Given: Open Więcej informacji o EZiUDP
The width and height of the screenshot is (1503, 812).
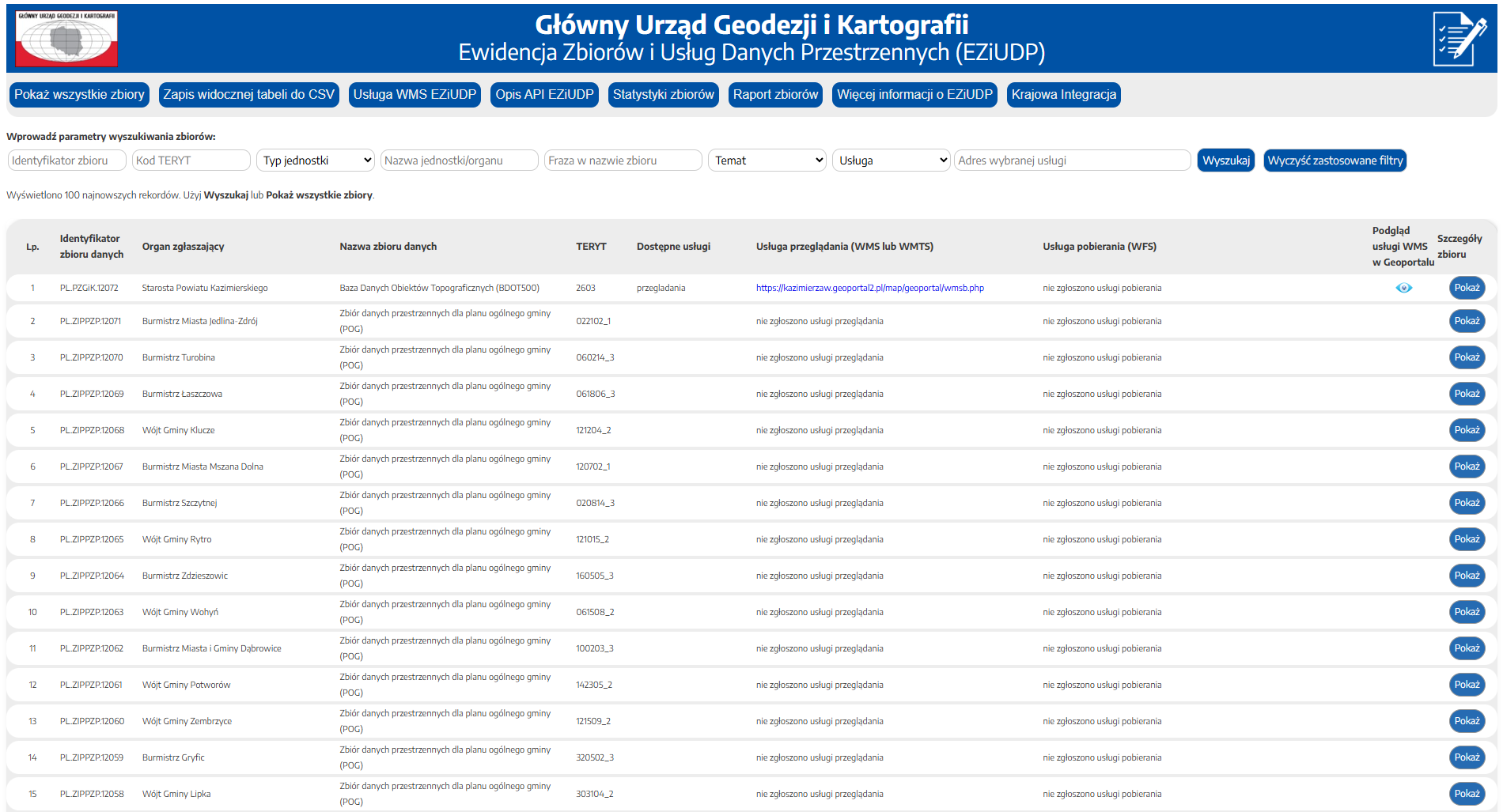Looking at the screenshot, I should click(x=914, y=95).
